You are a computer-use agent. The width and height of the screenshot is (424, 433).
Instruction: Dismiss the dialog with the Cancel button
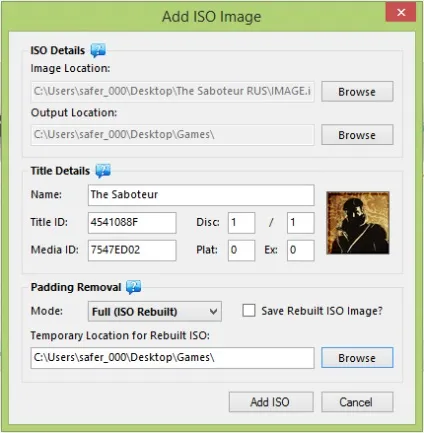(x=357, y=402)
